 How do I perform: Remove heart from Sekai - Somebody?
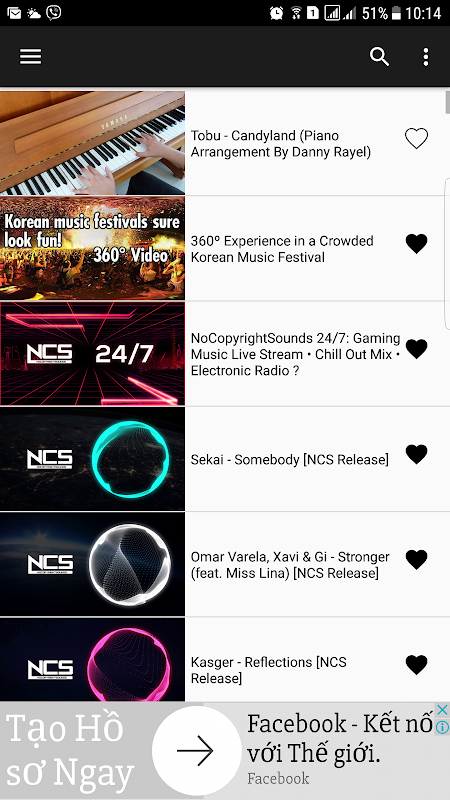416,454
